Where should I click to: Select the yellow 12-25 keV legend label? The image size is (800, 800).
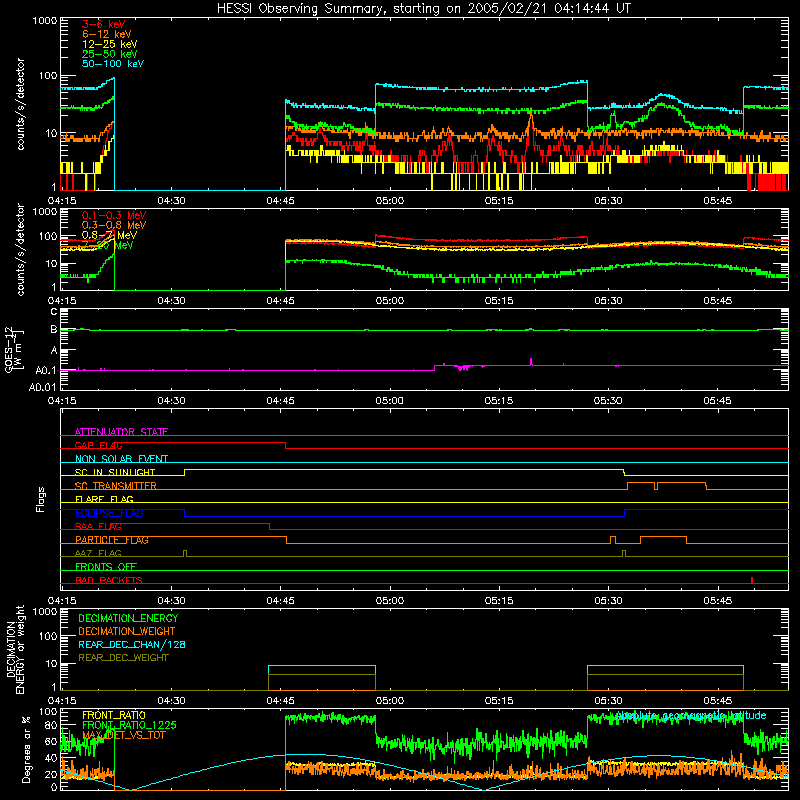point(109,44)
